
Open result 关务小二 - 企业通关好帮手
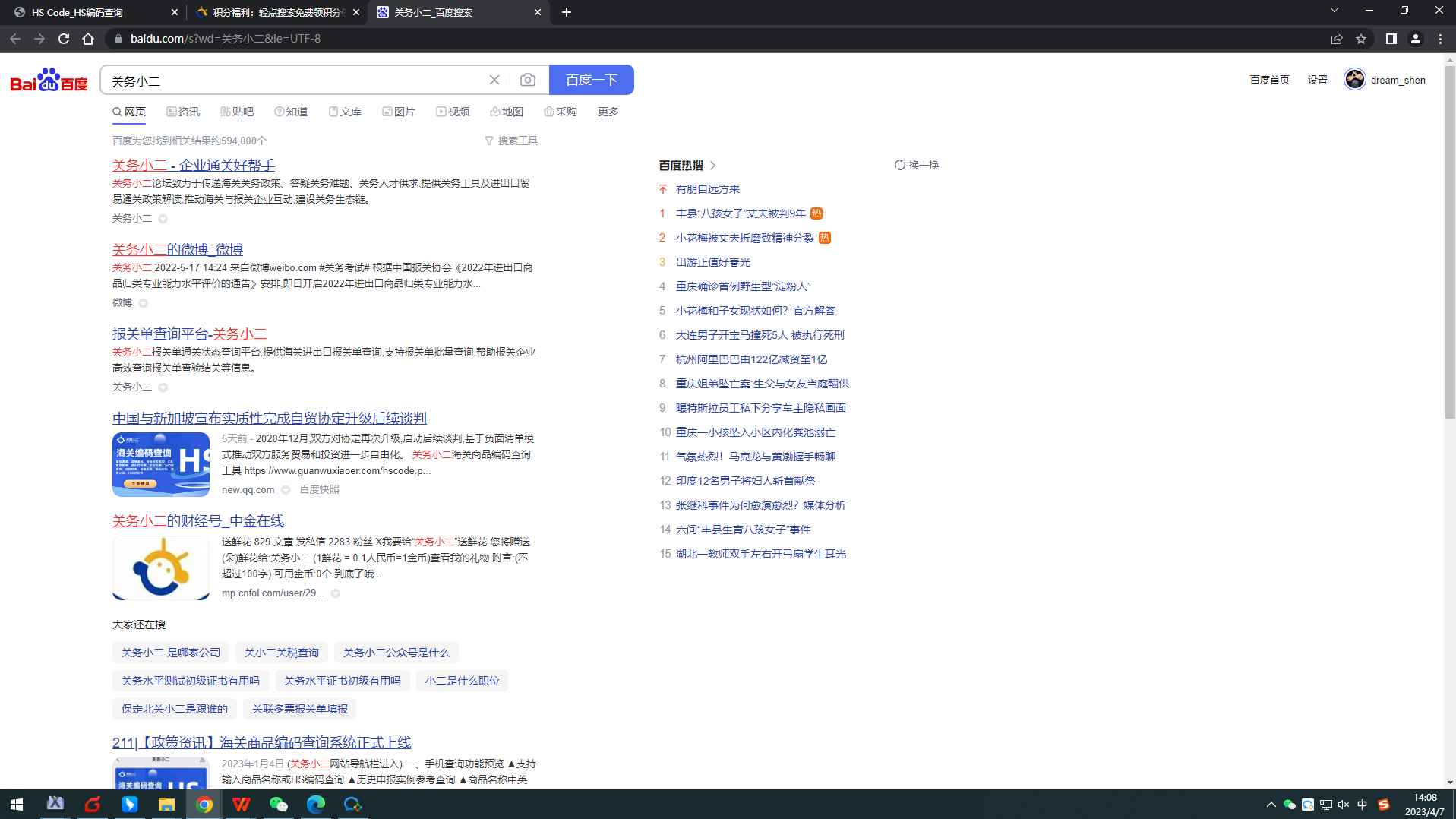194,165
